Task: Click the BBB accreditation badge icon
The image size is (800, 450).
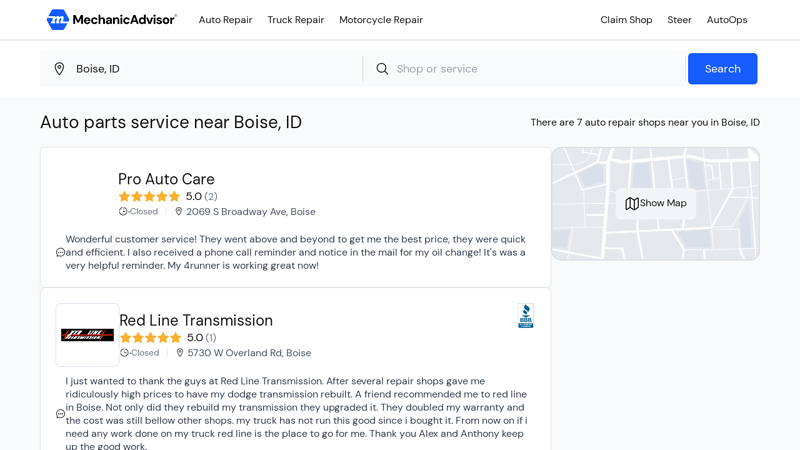Action: tap(525, 316)
